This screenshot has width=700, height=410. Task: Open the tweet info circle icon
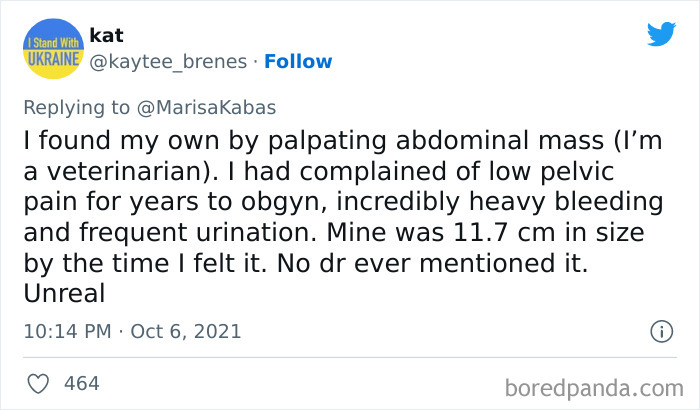(x=660, y=330)
